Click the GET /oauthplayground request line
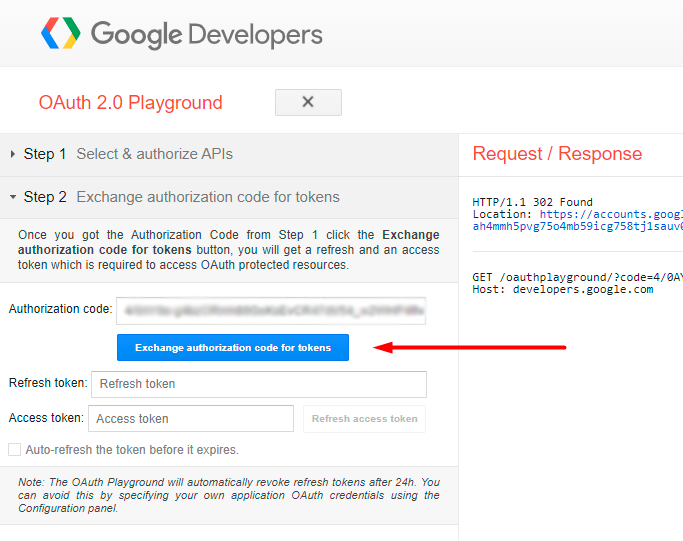 tap(576, 277)
